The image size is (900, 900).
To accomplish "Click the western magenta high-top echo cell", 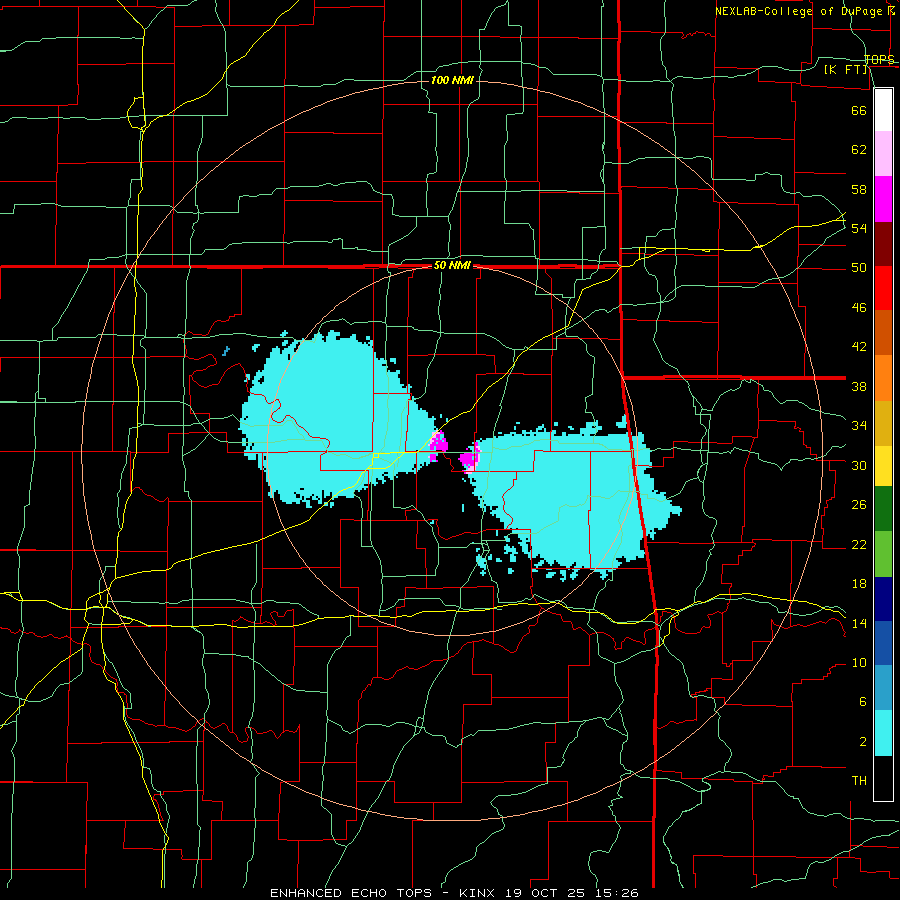I will pos(439,446).
